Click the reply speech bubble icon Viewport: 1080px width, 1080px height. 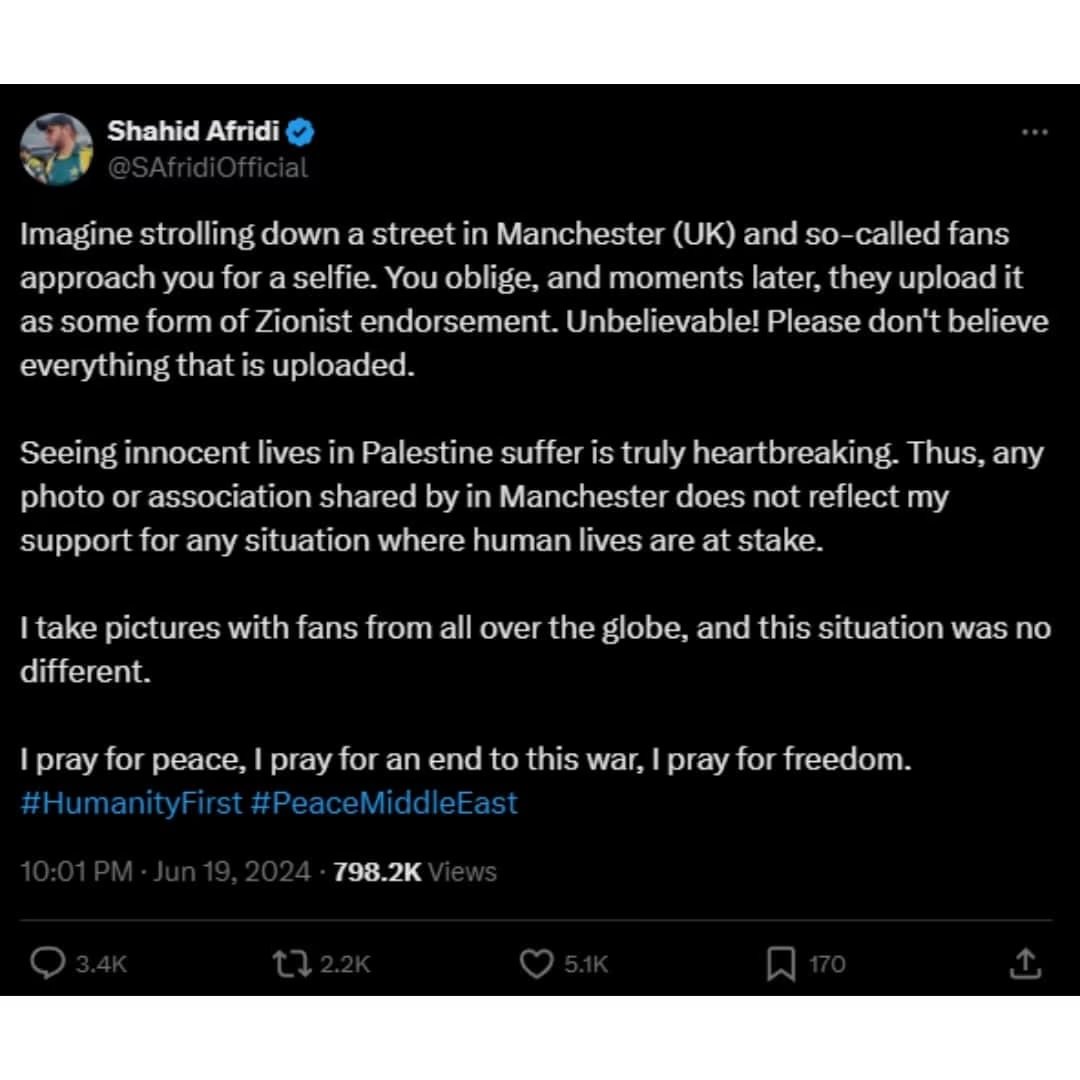coord(47,963)
